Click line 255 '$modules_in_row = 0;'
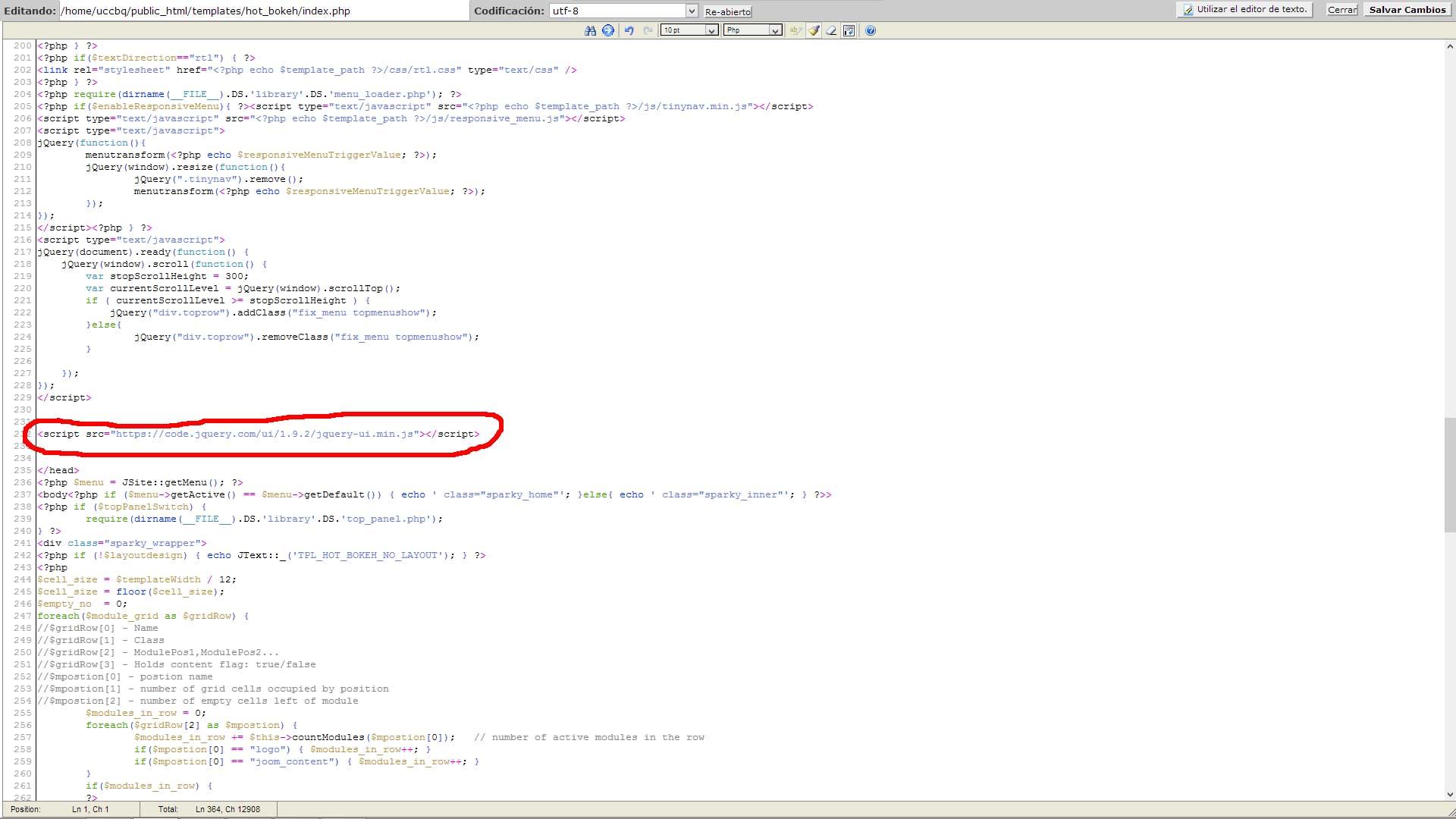The image size is (1456, 819). (146, 713)
